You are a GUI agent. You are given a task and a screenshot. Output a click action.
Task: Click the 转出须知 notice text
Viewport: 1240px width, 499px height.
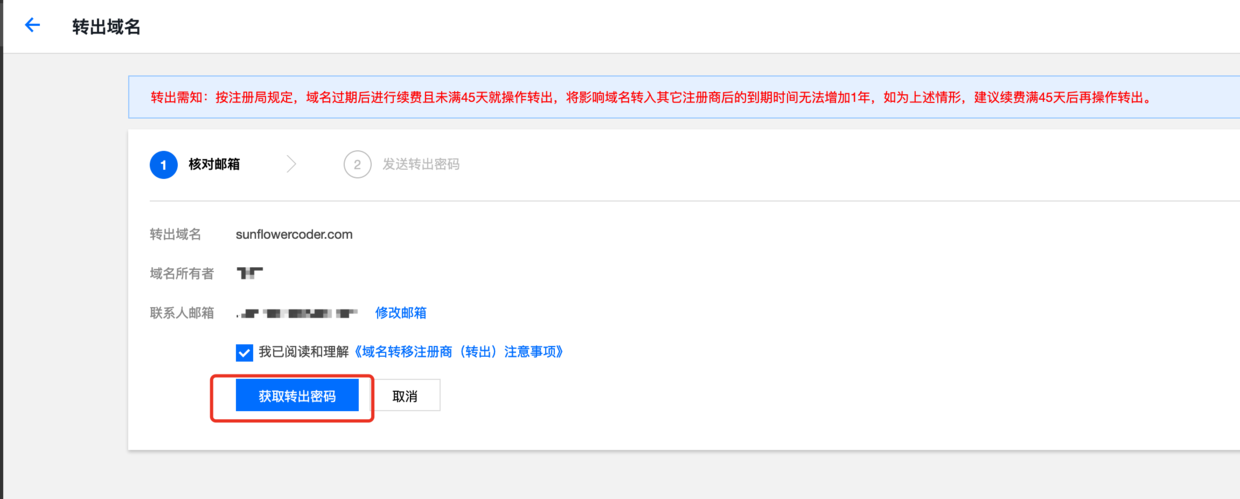[x=651, y=98]
